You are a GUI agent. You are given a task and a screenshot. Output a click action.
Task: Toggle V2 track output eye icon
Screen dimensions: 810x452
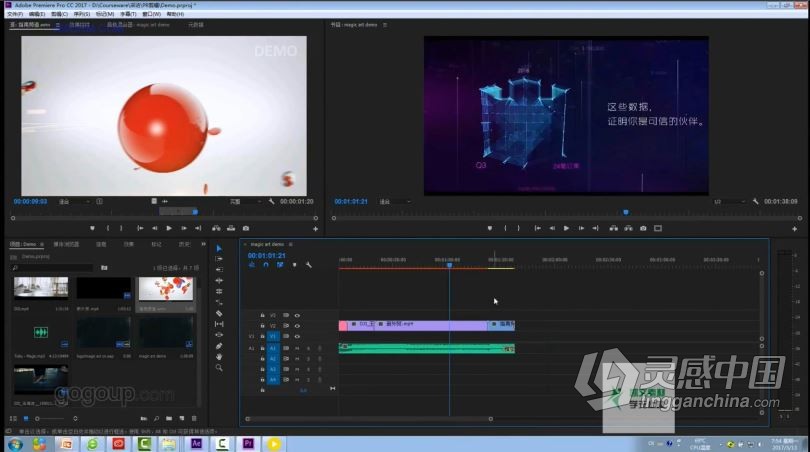[297, 326]
